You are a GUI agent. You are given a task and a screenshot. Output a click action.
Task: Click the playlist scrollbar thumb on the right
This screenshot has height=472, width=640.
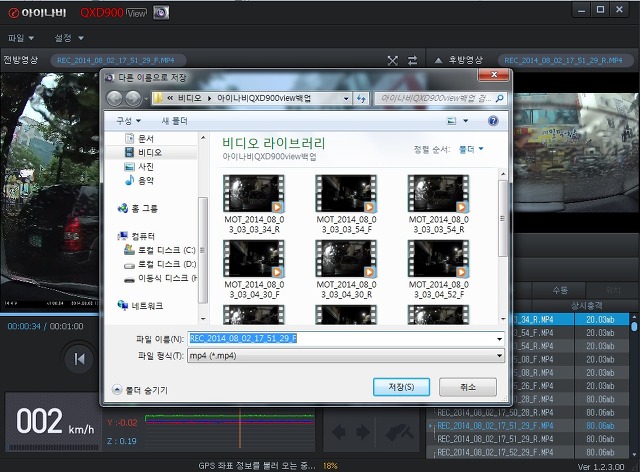pyautogui.click(x=634, y=326)
